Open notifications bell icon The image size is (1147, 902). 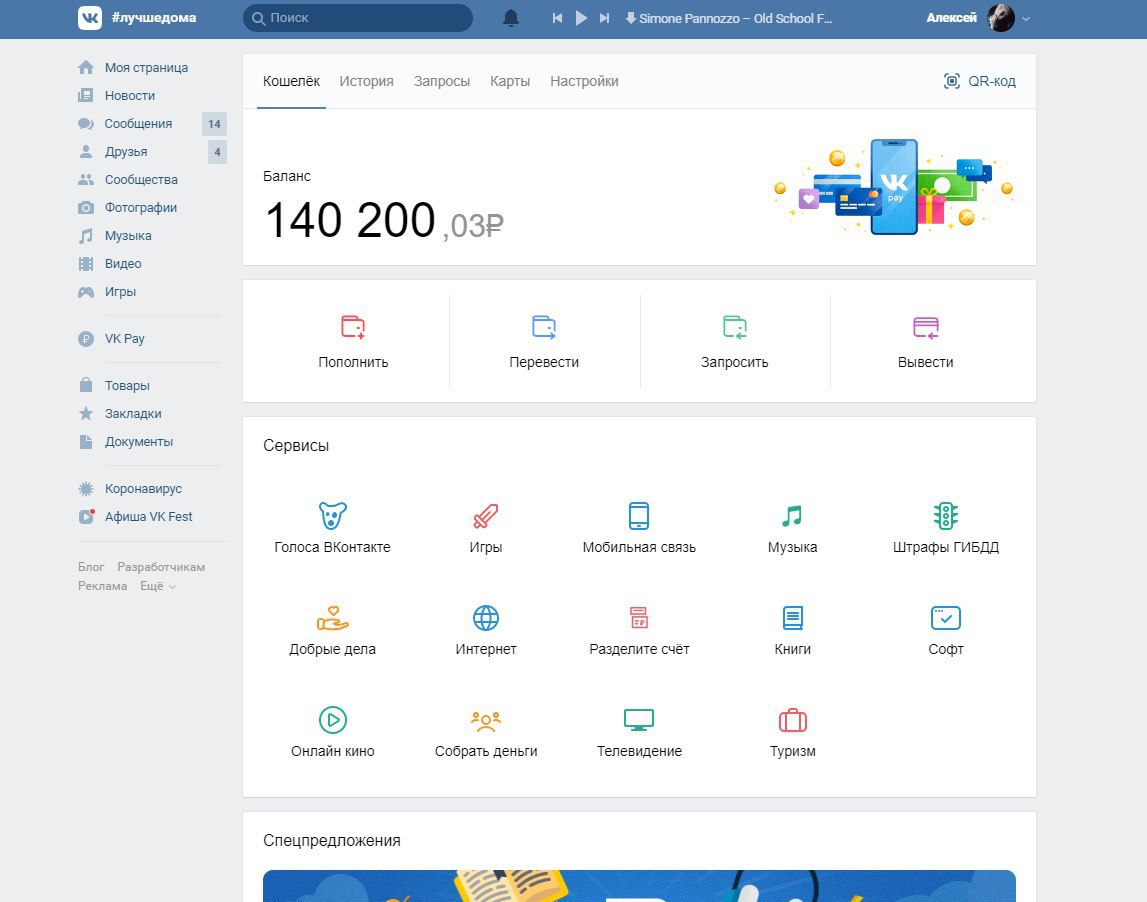511,18
